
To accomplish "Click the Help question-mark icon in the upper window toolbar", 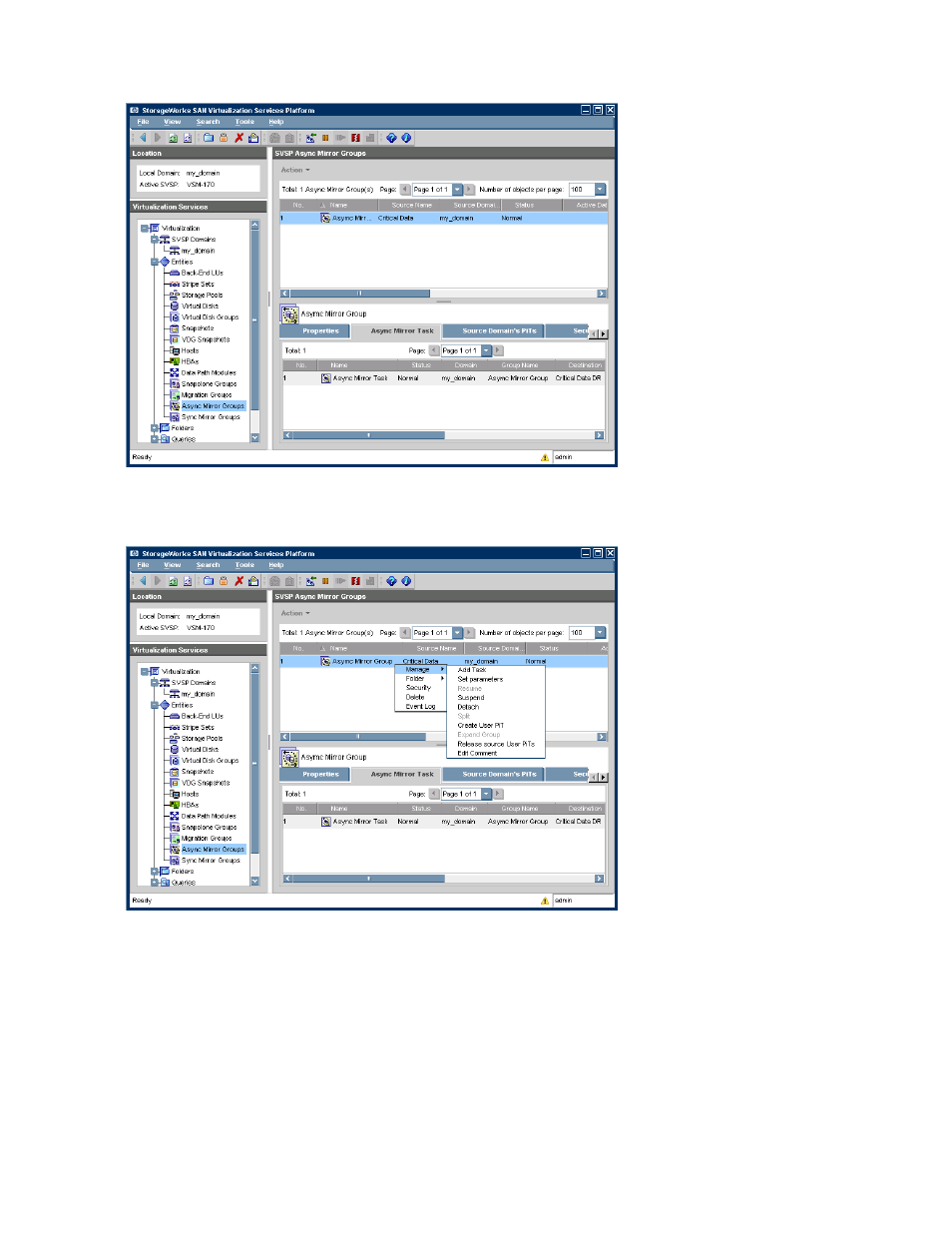I will tap(391, 138).
